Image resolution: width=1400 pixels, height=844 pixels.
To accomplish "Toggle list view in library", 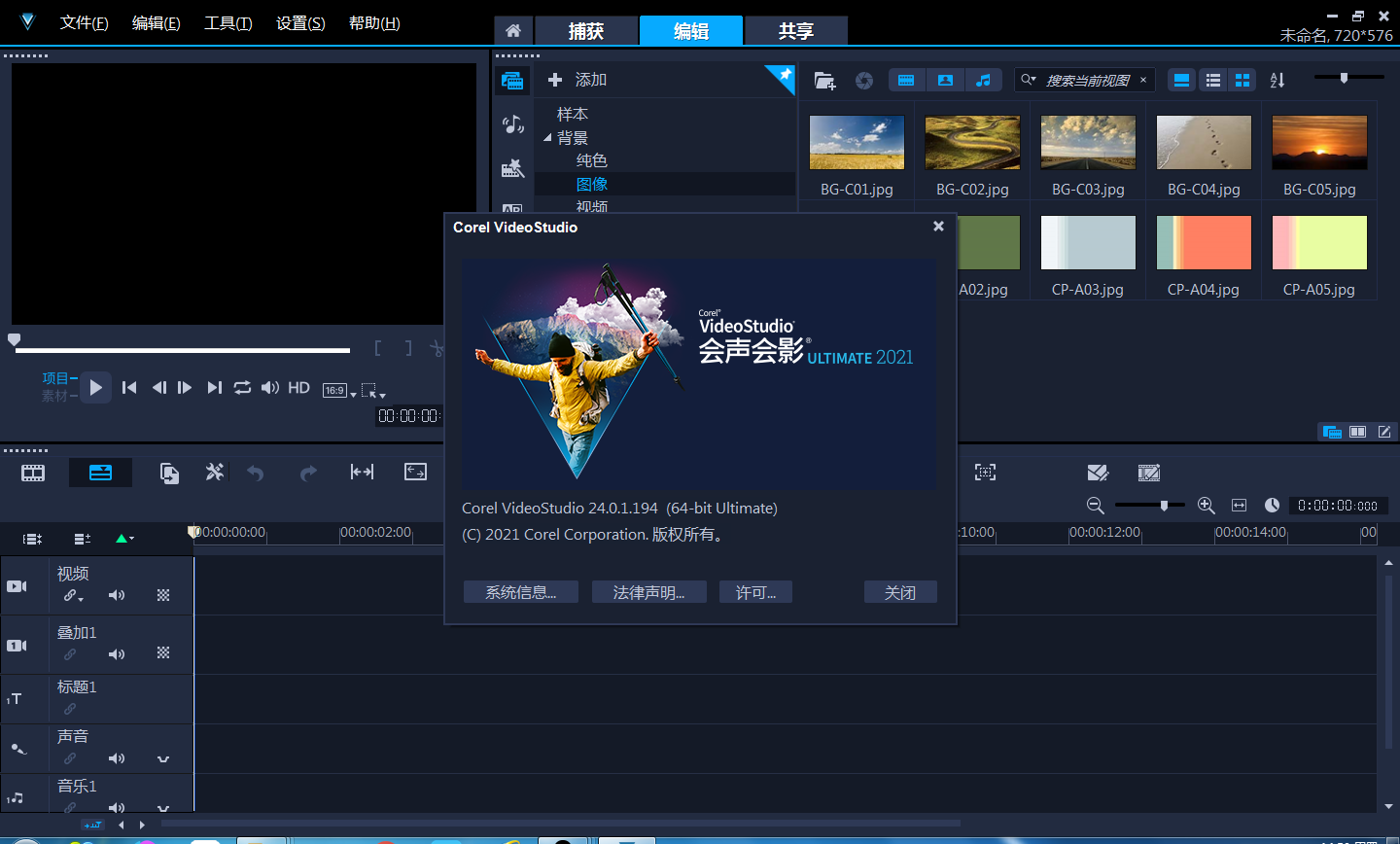I will [1212, 81].
